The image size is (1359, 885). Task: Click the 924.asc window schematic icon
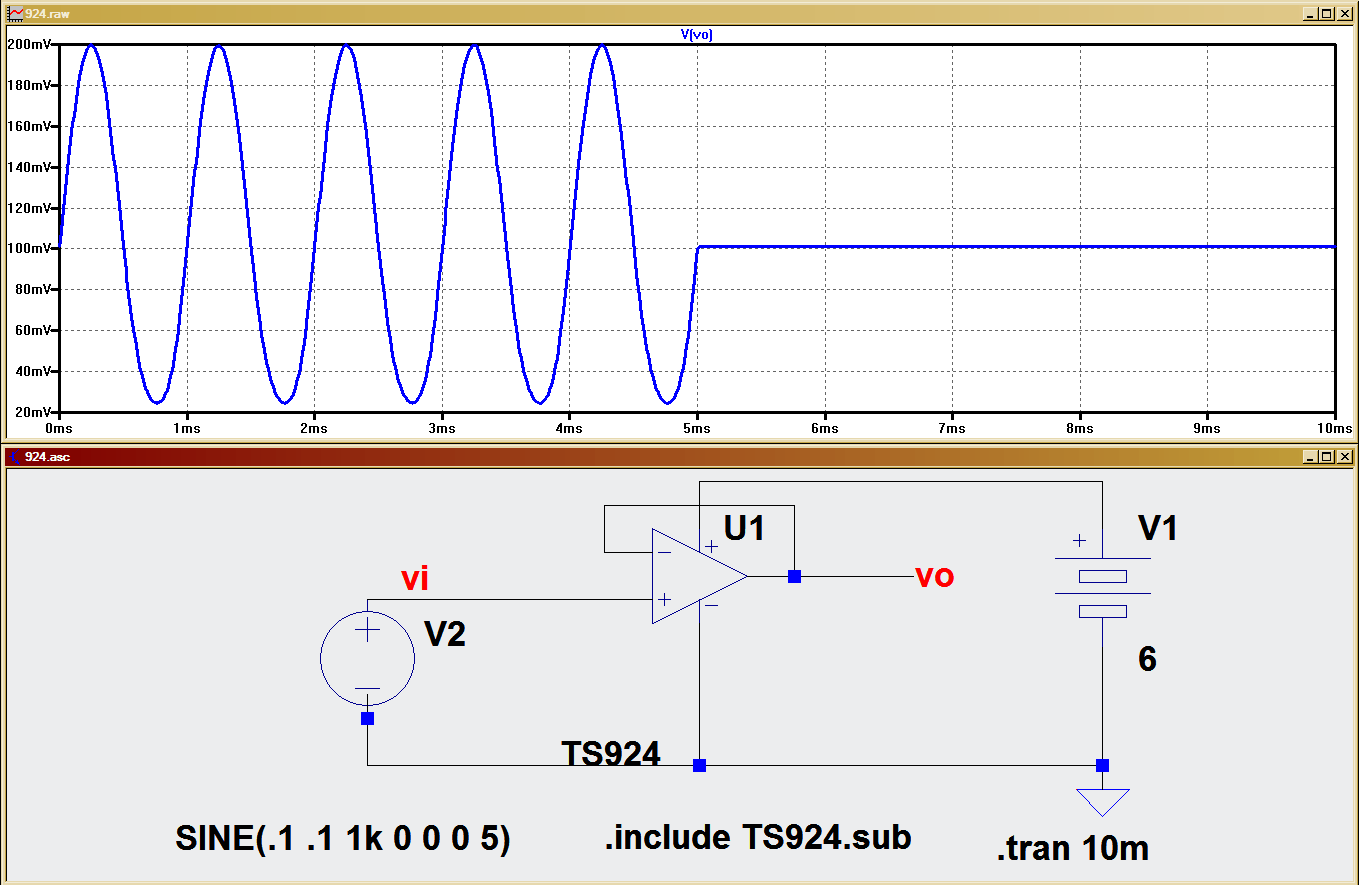[x=13, y=456]
